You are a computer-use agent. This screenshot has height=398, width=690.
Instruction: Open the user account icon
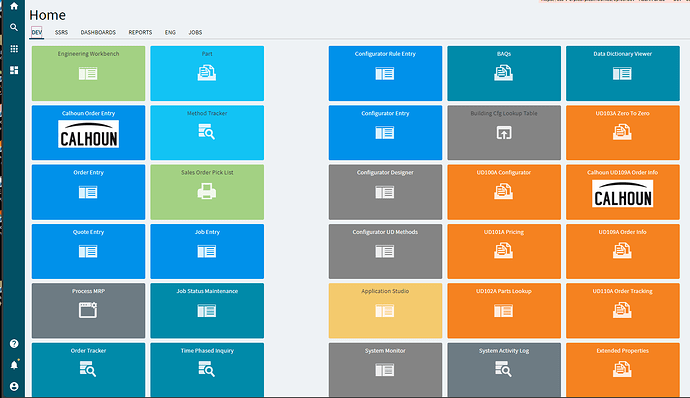pos(14,387)
